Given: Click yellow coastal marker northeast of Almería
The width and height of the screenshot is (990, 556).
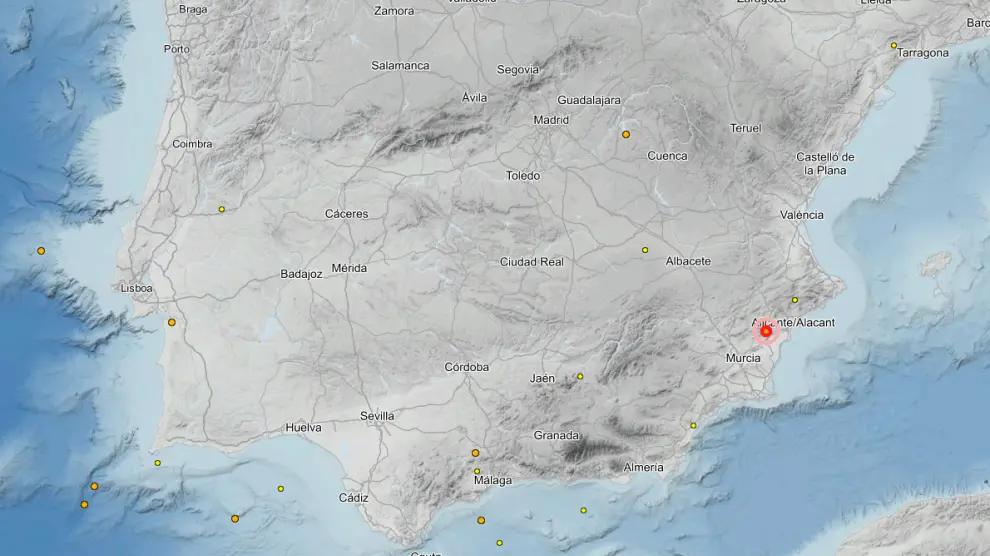Looking at the screenshot, I should pyautogui.click(x=693, y=426).
